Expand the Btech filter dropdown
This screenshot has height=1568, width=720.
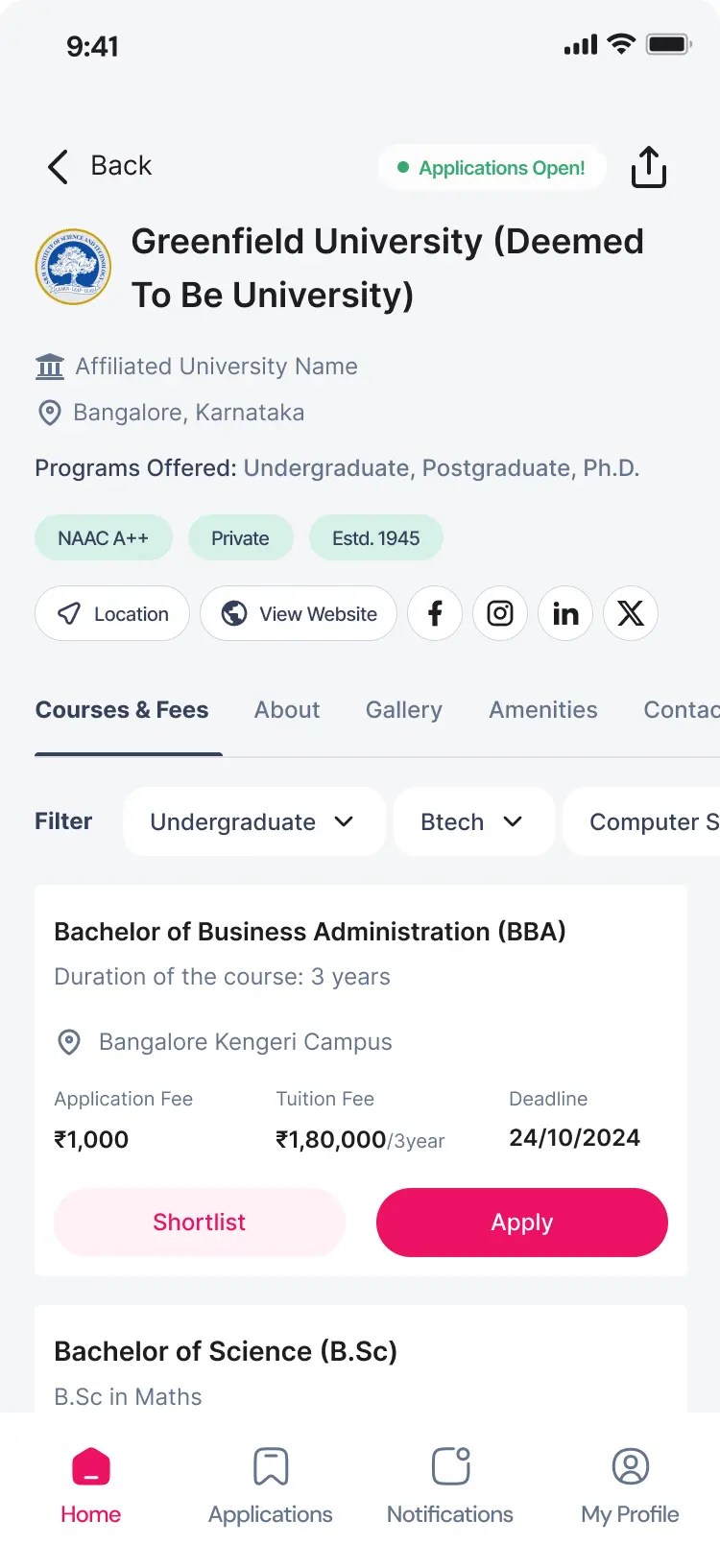tap(473, 821)
